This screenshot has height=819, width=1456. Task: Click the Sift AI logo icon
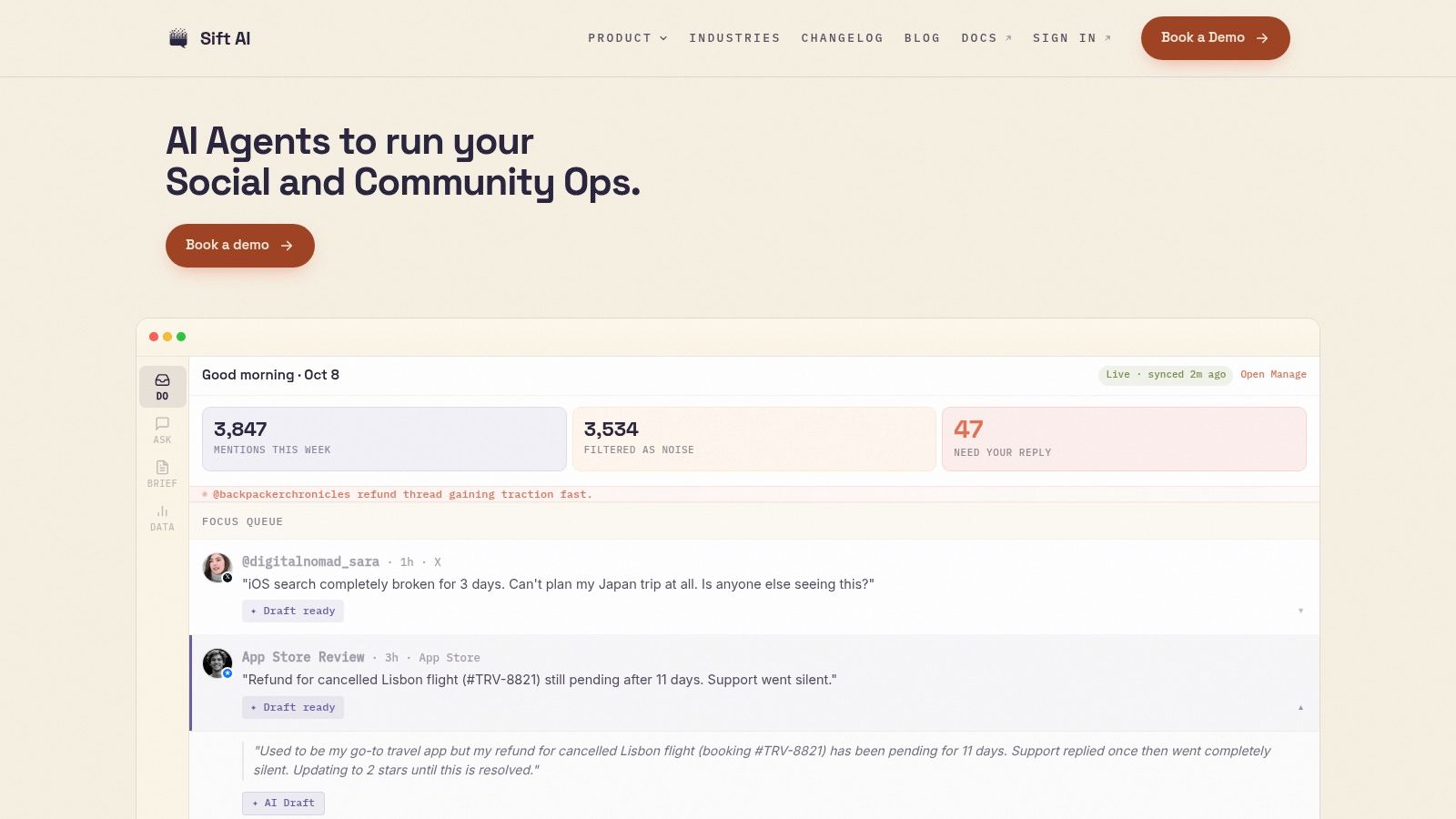coord(178,38)
